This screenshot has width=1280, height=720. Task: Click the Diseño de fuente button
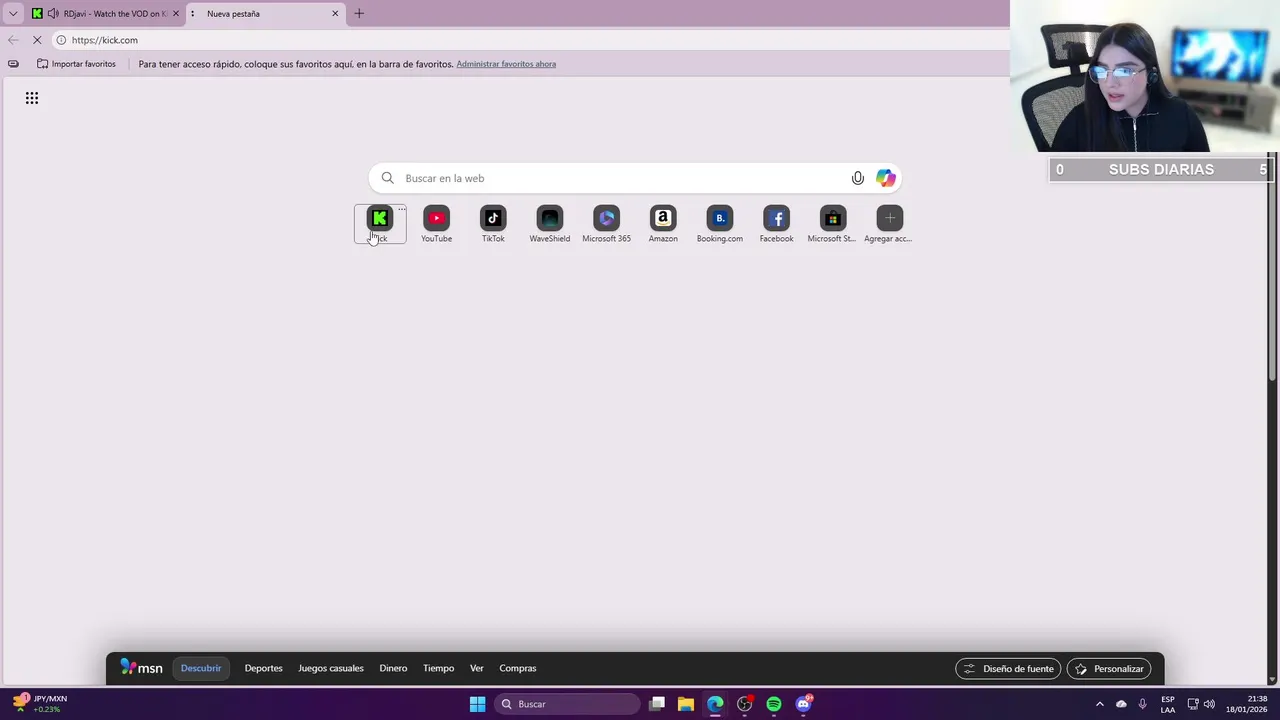(x=1008, y=669)
